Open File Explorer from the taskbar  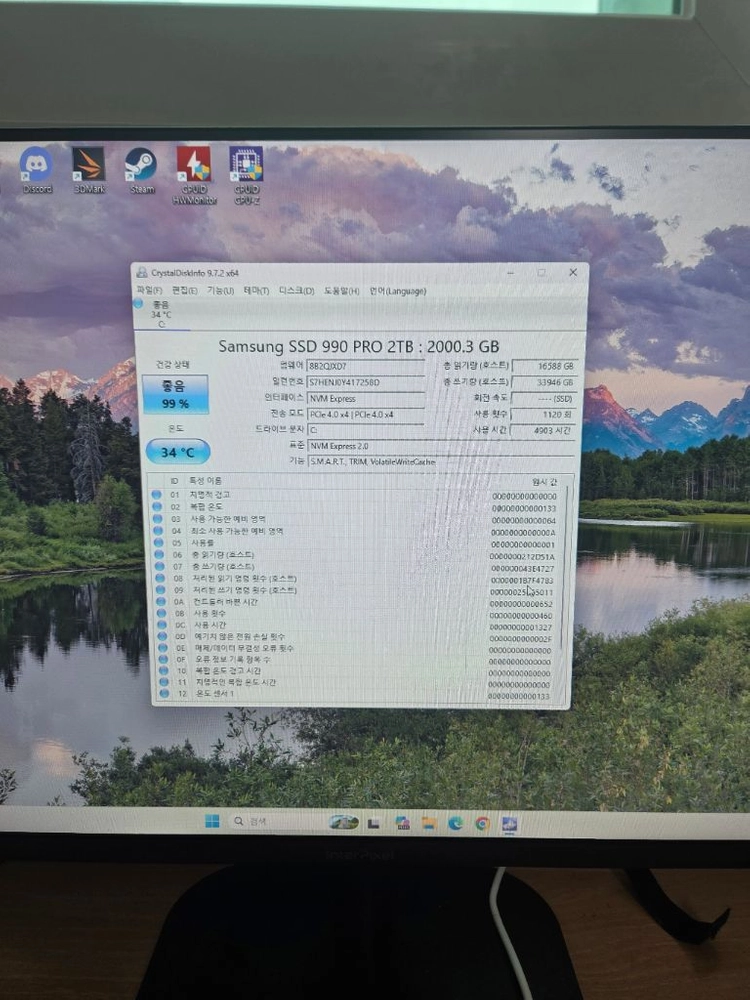pyautogui.click(x=428, y=823)
